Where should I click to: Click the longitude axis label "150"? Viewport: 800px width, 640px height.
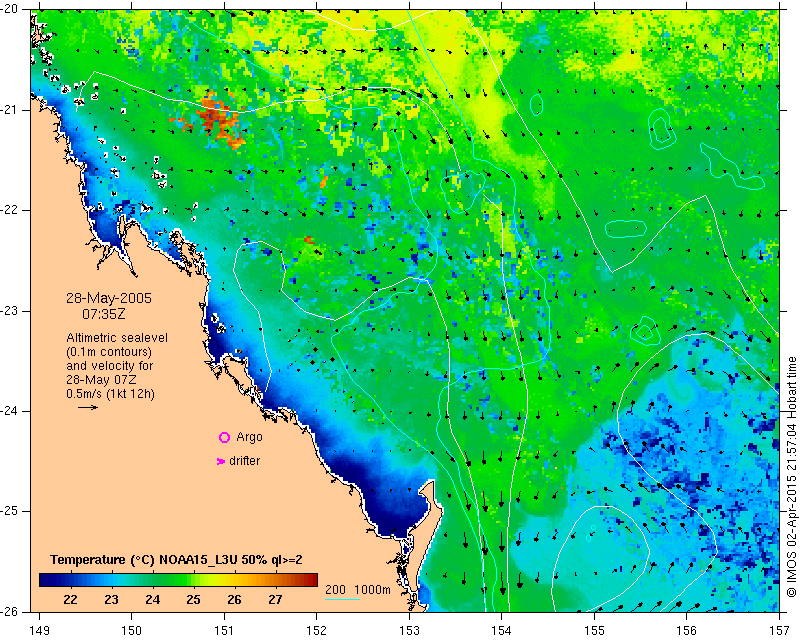click(x=131, y=631)
